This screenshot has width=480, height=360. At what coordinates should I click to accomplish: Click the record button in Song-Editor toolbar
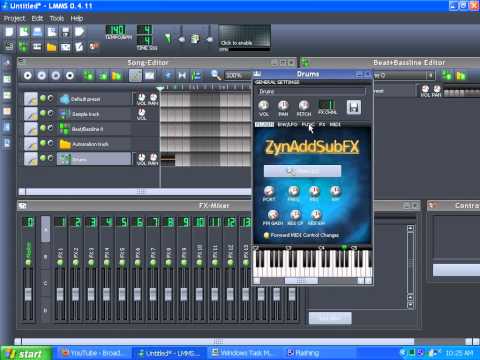42,76
